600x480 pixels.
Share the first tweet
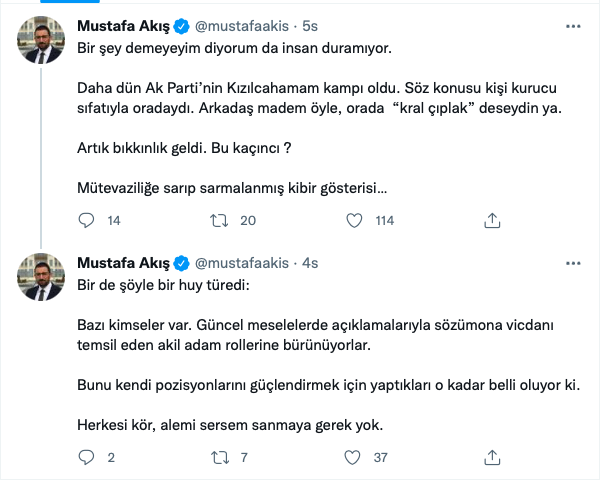[491, 220]
